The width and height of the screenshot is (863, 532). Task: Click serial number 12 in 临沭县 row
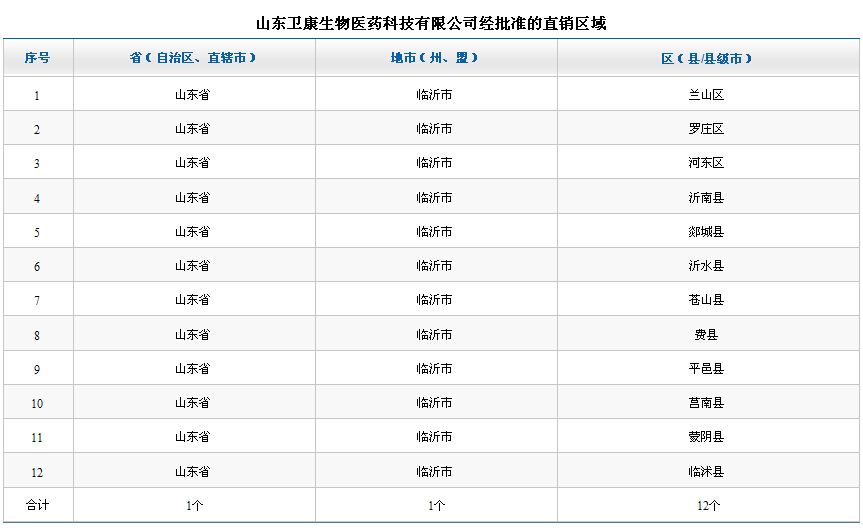pyautogui.click(x=37, y=473)
